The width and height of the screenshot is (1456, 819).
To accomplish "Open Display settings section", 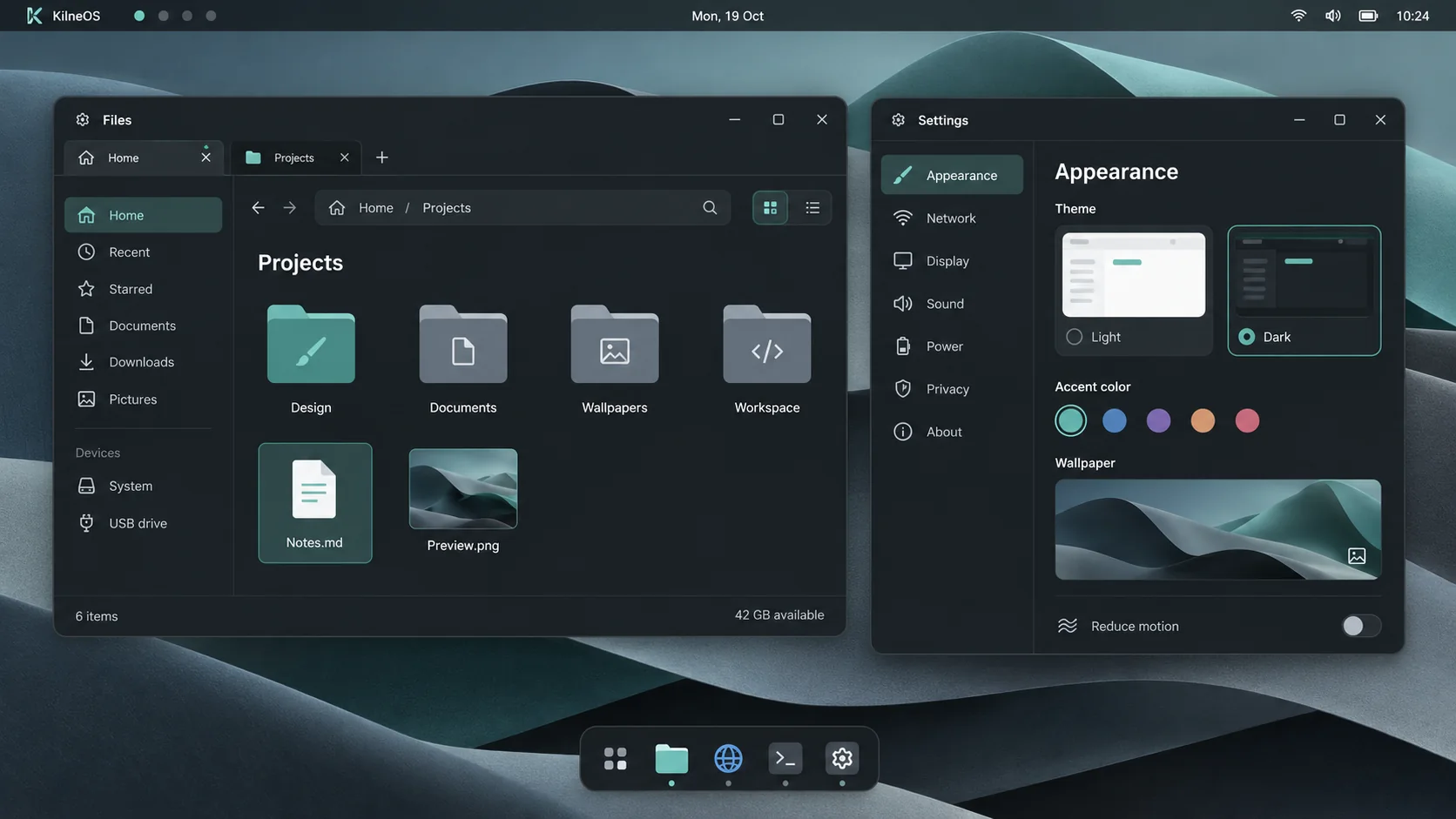I will click(952, 261).
